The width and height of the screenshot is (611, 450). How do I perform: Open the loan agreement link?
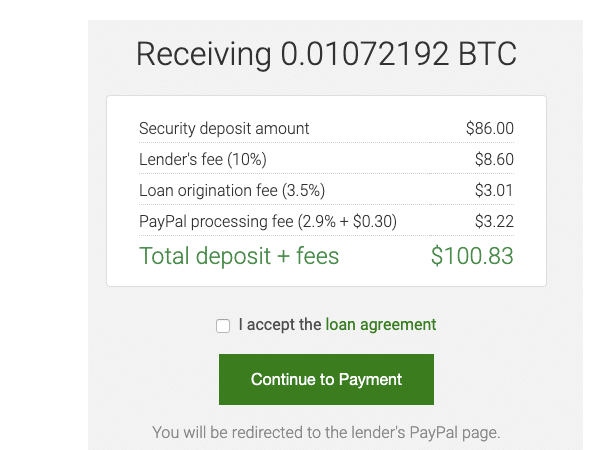pos(381,325)
